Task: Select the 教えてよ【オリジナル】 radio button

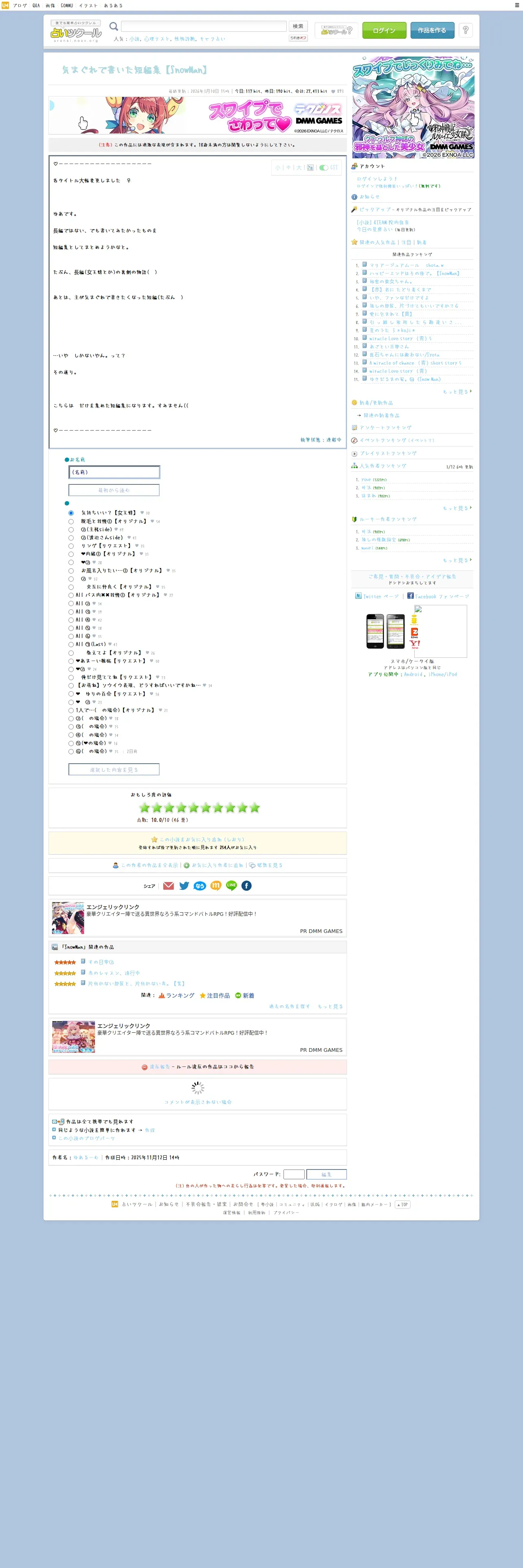Action: coord(71,653)
